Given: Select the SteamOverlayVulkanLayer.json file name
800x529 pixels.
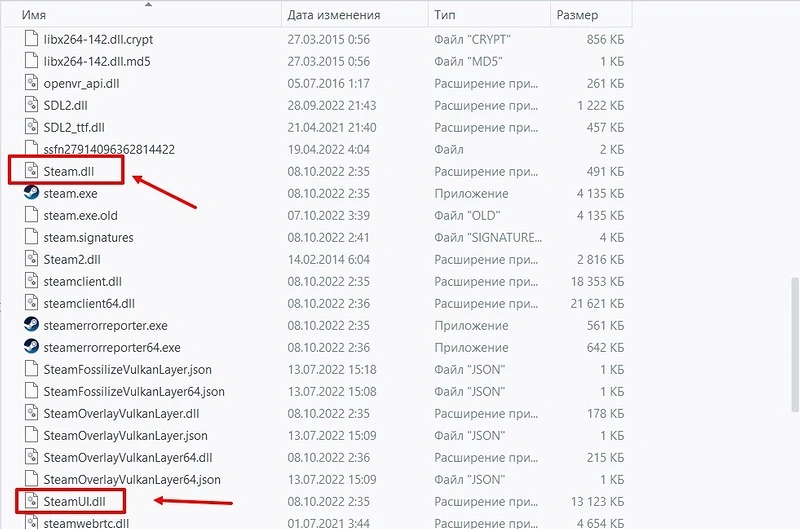Looking at the screenshot, I should coord(126,436).
